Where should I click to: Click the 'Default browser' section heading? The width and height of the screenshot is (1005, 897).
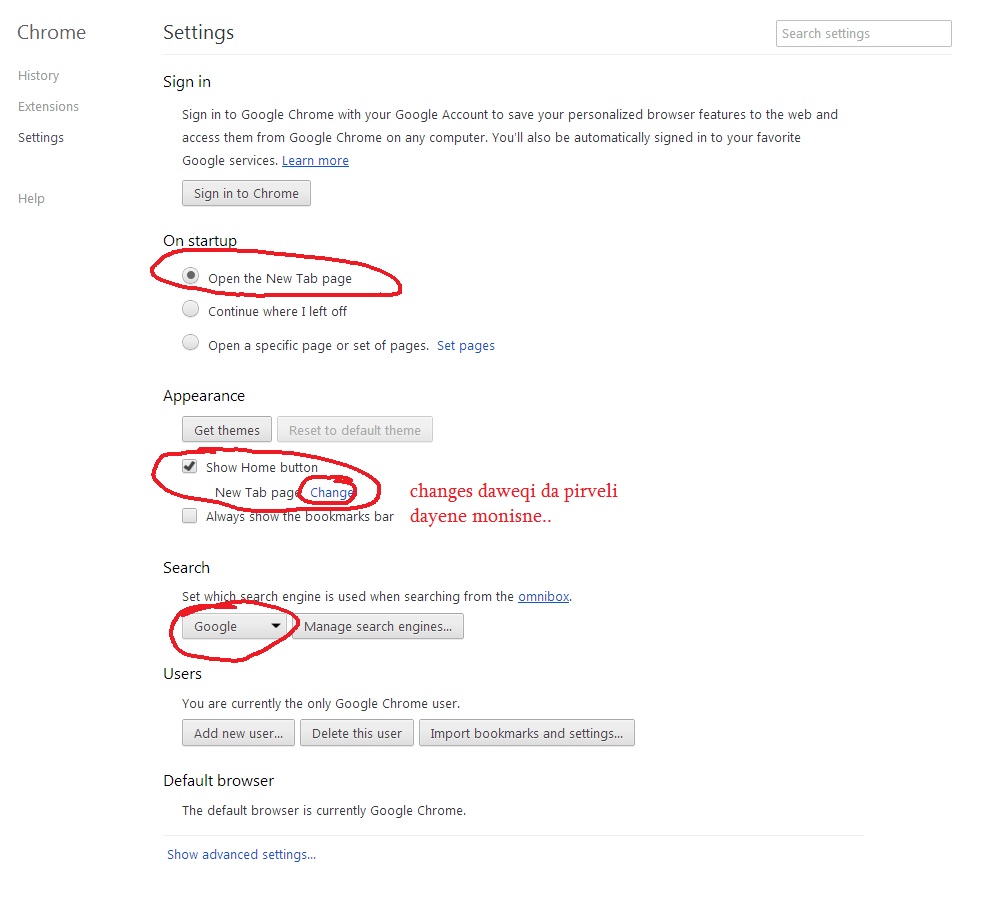(219, 780)
